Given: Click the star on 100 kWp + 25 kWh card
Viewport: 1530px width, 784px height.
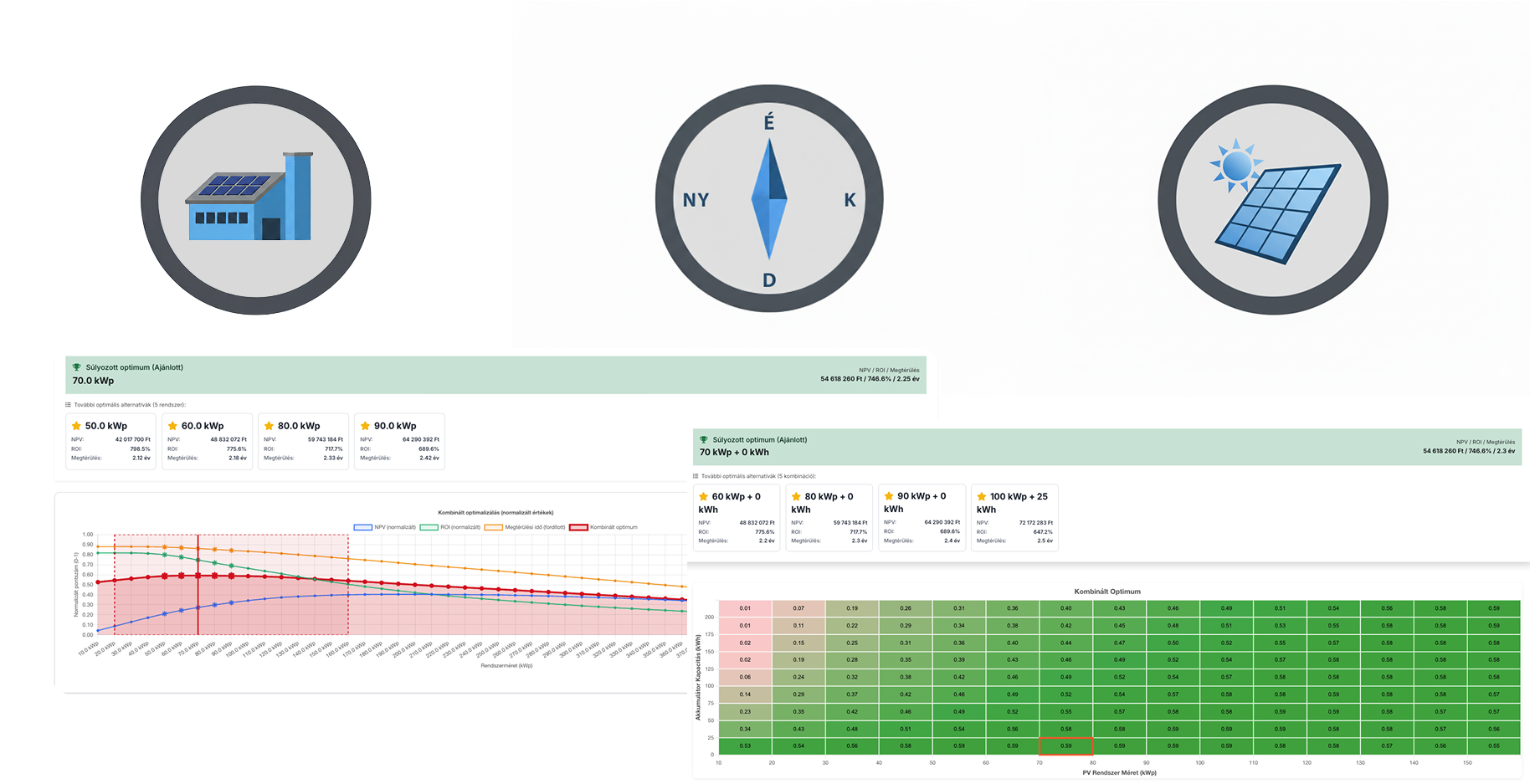Looking at the screenshot, I should 981,496.
